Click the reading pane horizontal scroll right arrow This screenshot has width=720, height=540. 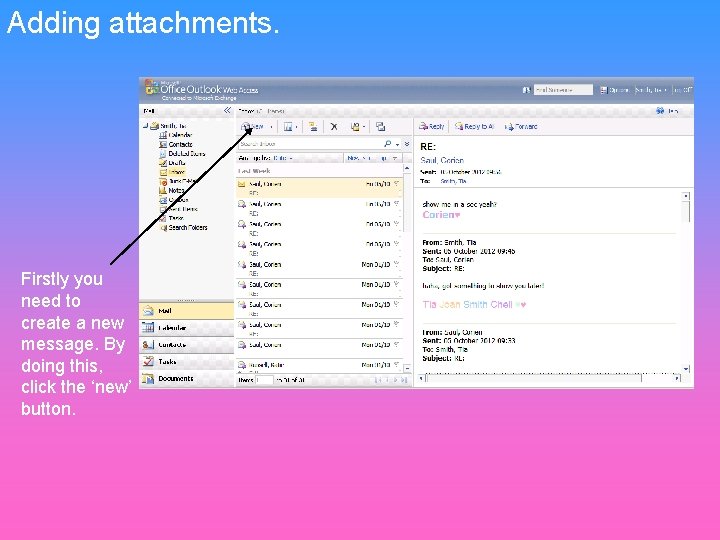click(677, 378)
